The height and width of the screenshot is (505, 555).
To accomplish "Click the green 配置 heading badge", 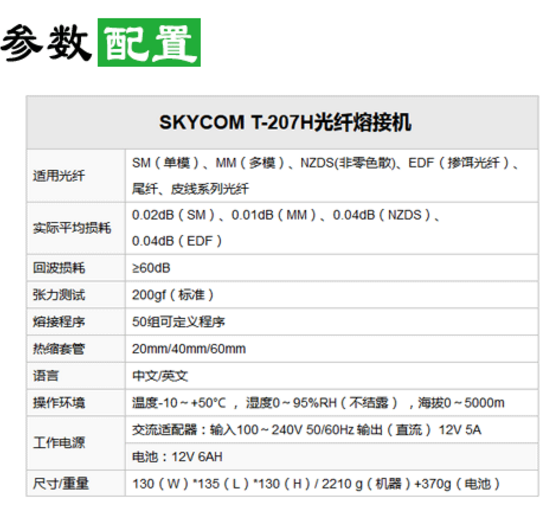I will click(x=149, y=42).
